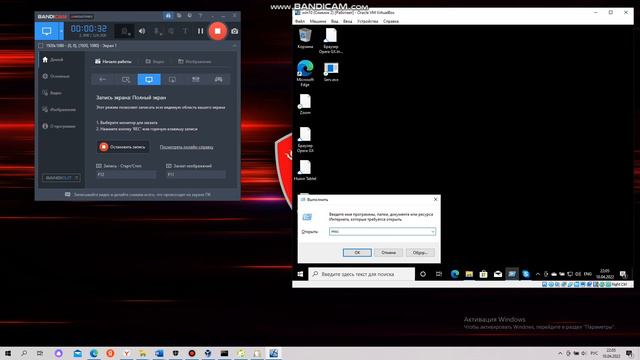Select the Recycle Bin icon in the VM
The width and height of the screenshot is (640, 360).
305,38
